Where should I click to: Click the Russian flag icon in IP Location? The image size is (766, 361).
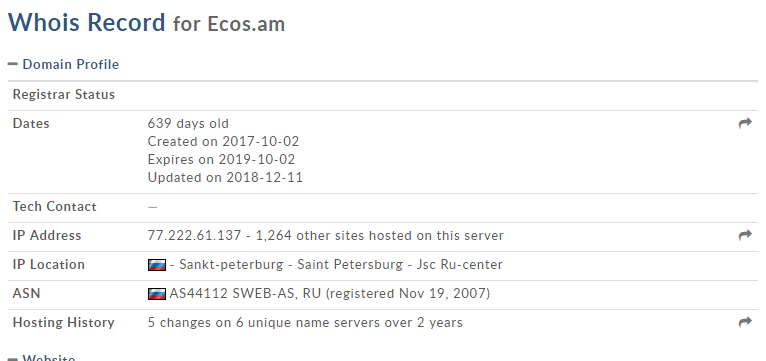pos(157,265)
